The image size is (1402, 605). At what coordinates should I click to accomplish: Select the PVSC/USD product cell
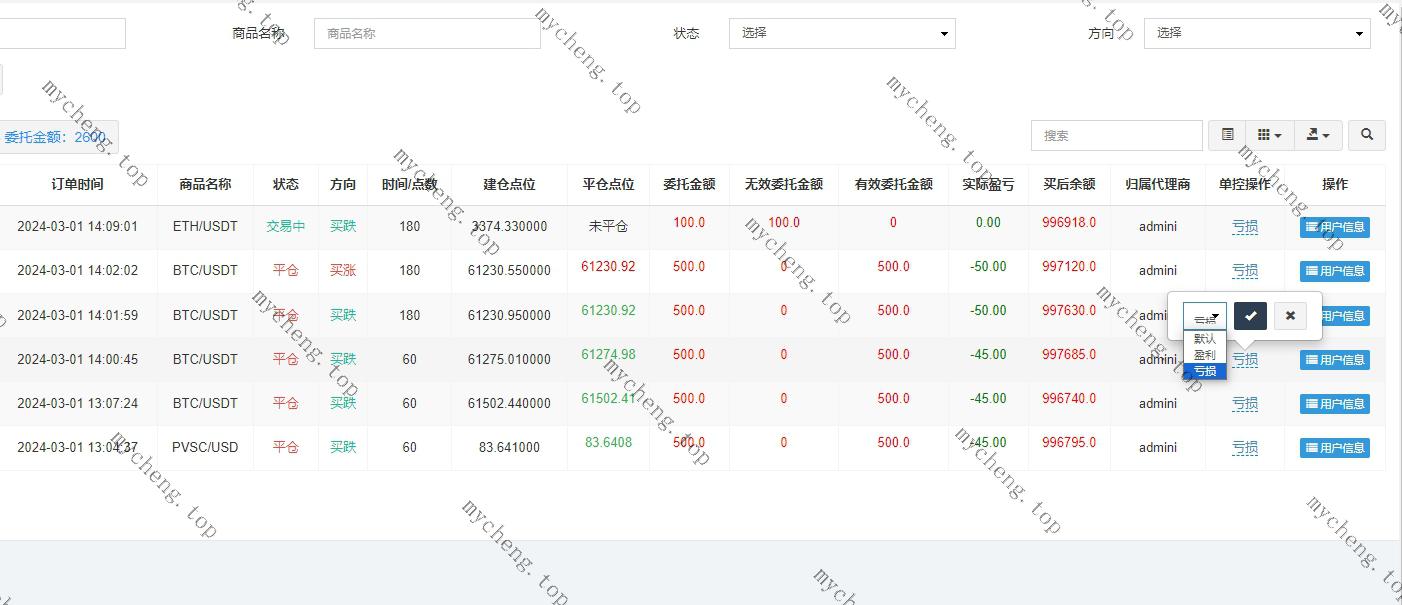(x=205, y=447)
